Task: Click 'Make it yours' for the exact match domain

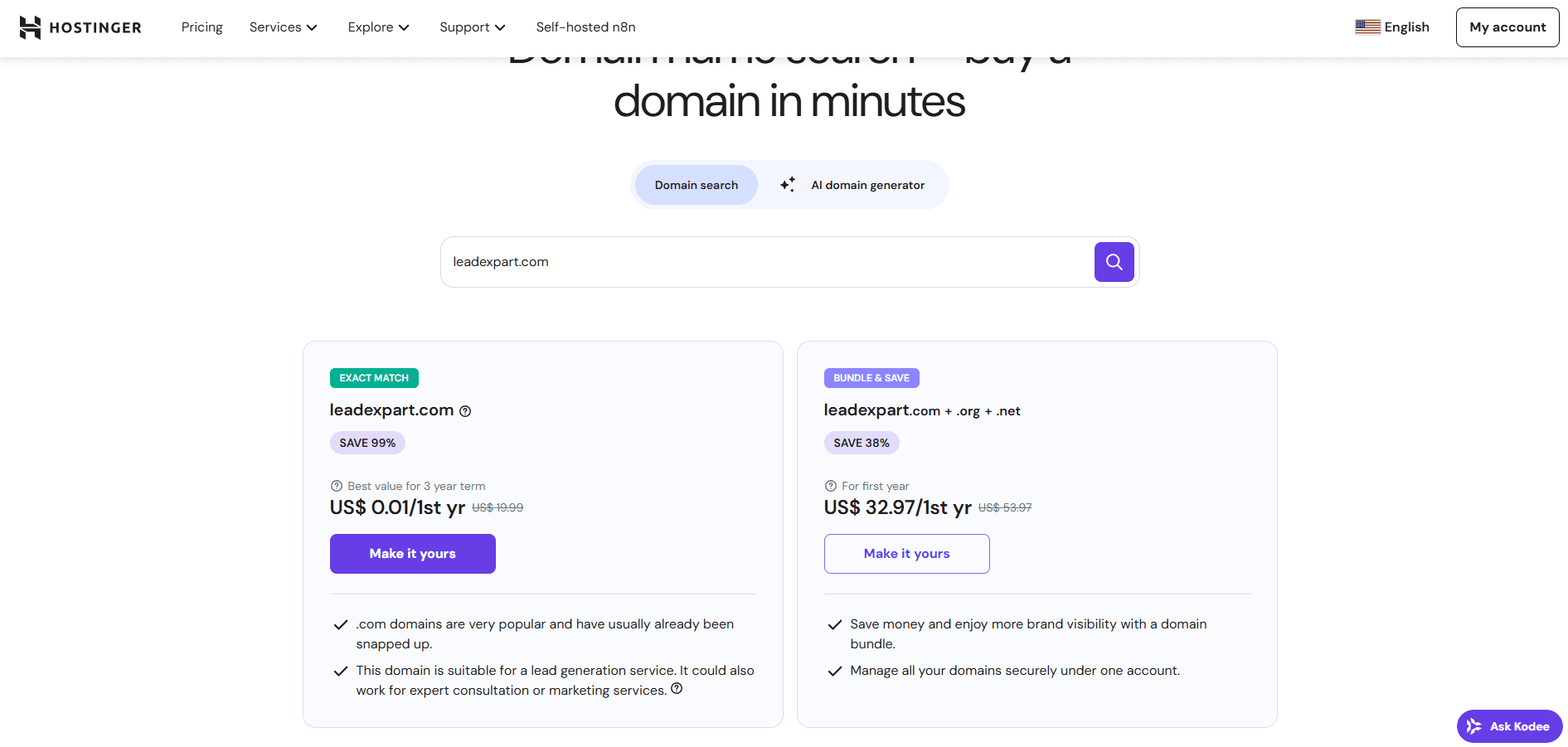Action: coord(412,554)
